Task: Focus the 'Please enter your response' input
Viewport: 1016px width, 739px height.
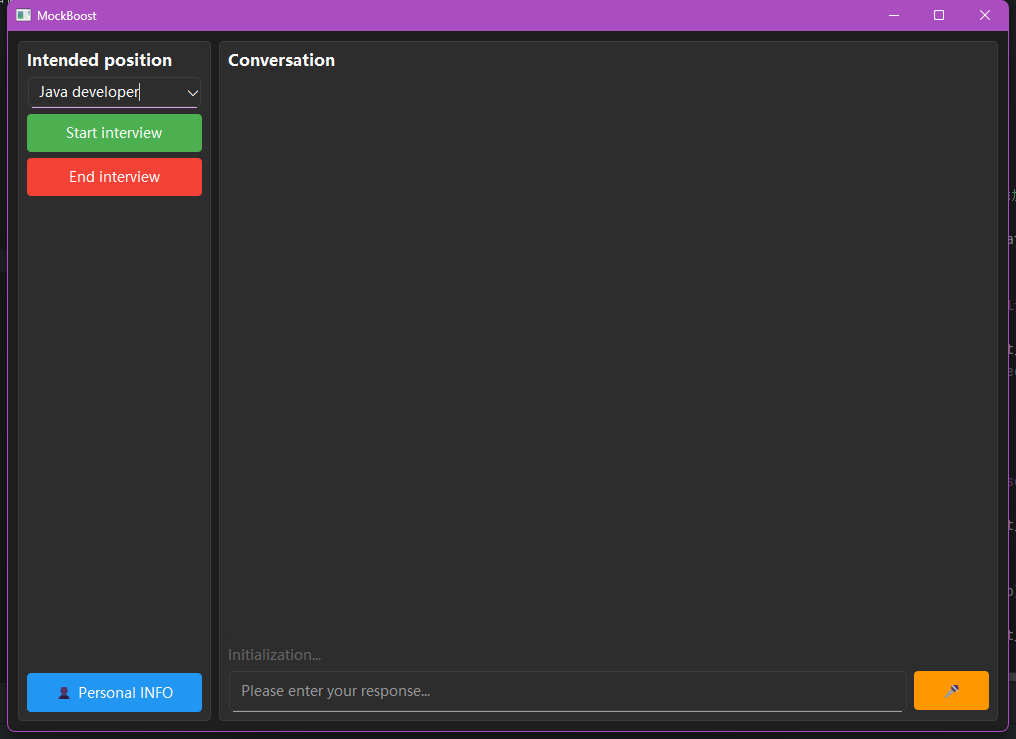Action: [567, 691]
